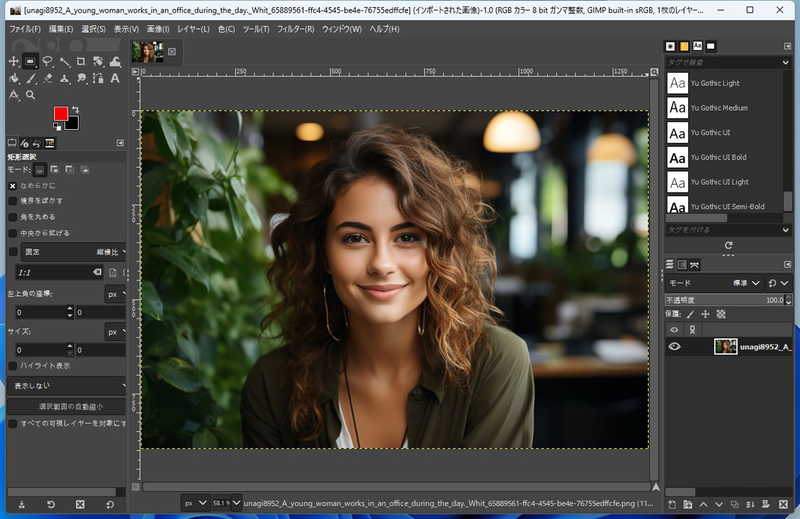Select the Move tool in the toolbox
The width and height of the screenshot is (800, 519).
tap(14, 62)
